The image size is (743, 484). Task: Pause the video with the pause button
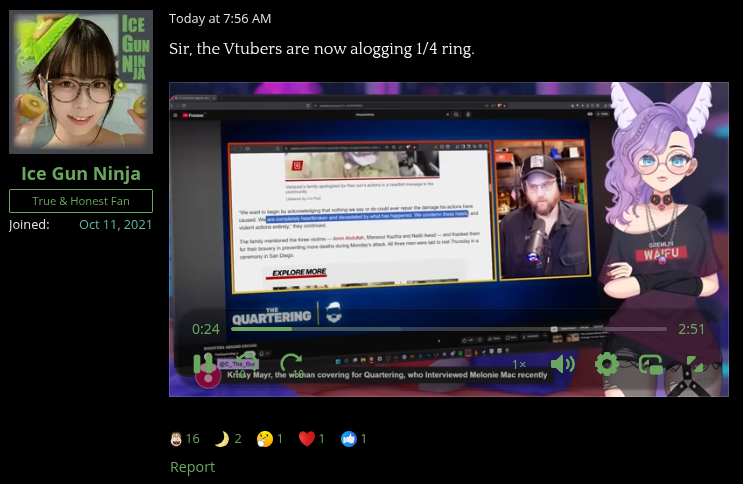(203, 364)
